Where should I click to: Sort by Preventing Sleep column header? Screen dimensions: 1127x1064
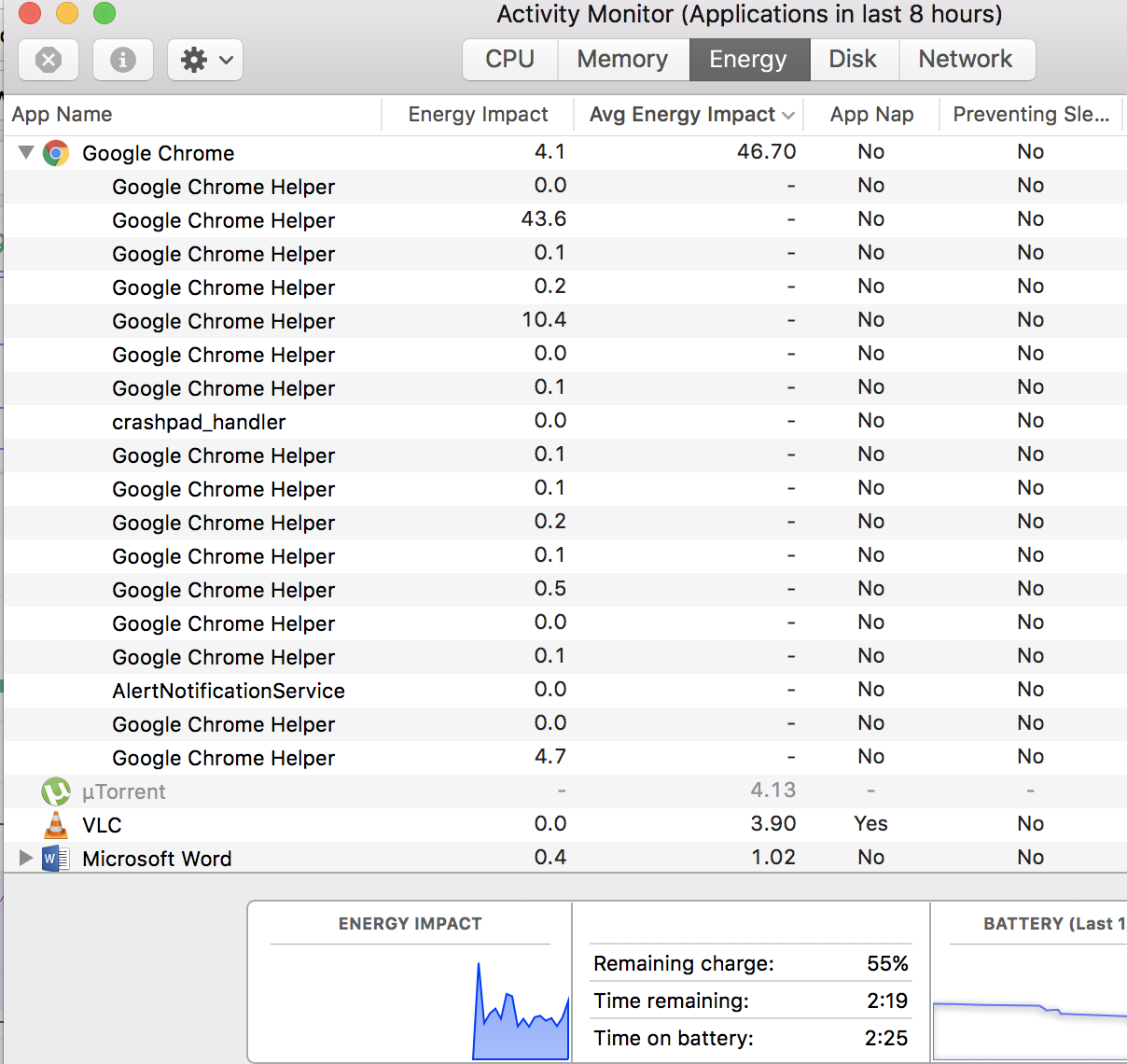click(1031, 115)
